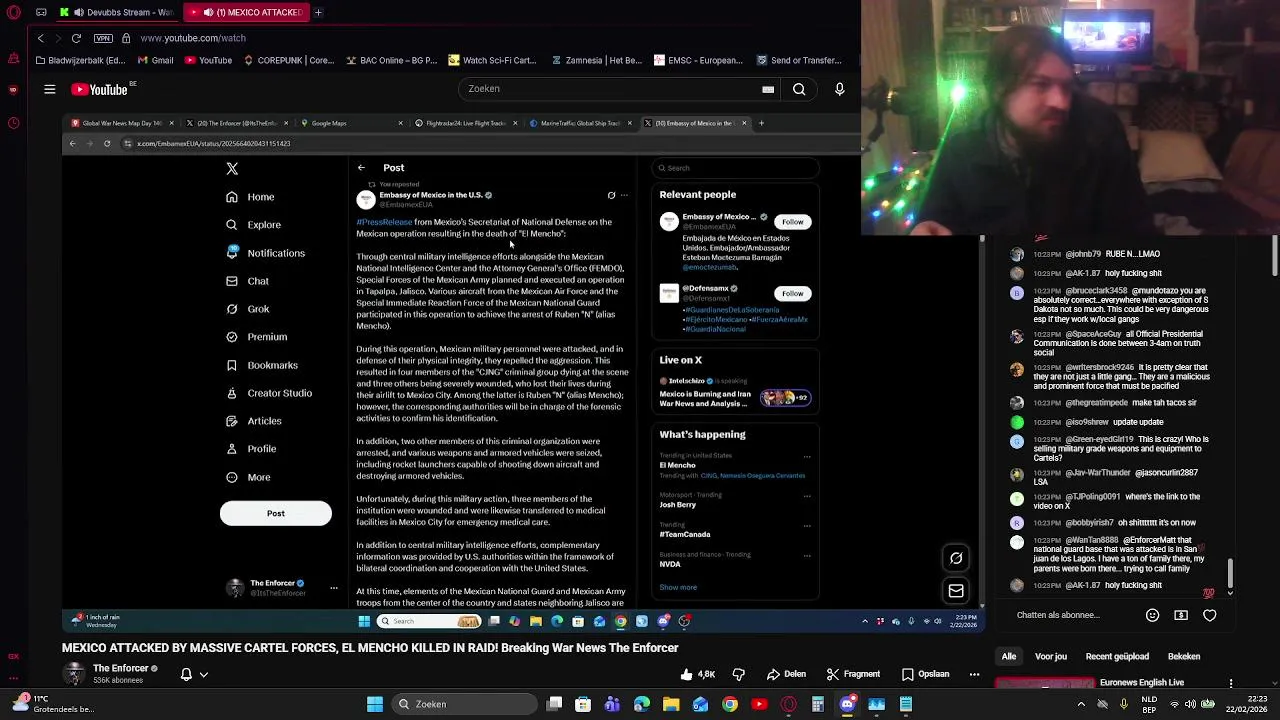The height and width of the screenshot is (720, 1280).
Task: Open Calculator from the taskbar
Action: [818, 704]
